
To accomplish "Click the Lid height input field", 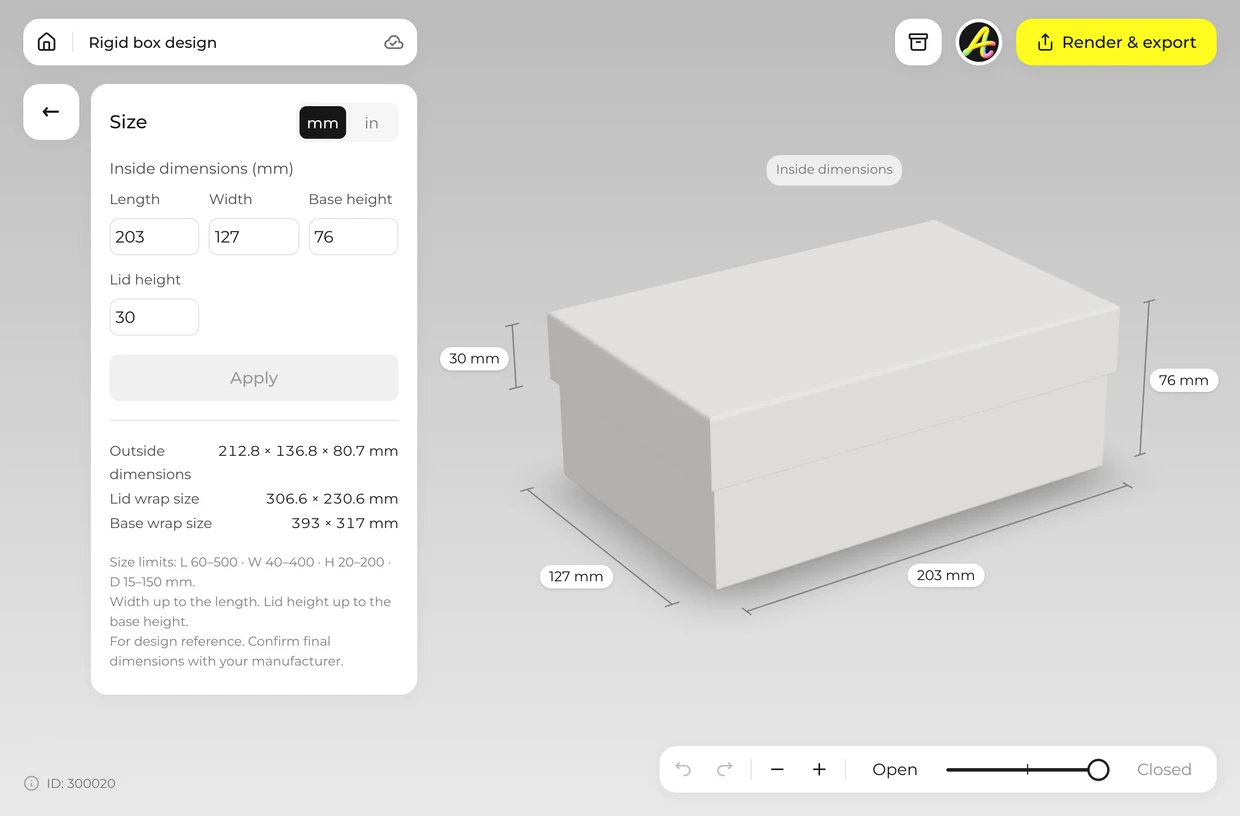I will tap(154, 317).
